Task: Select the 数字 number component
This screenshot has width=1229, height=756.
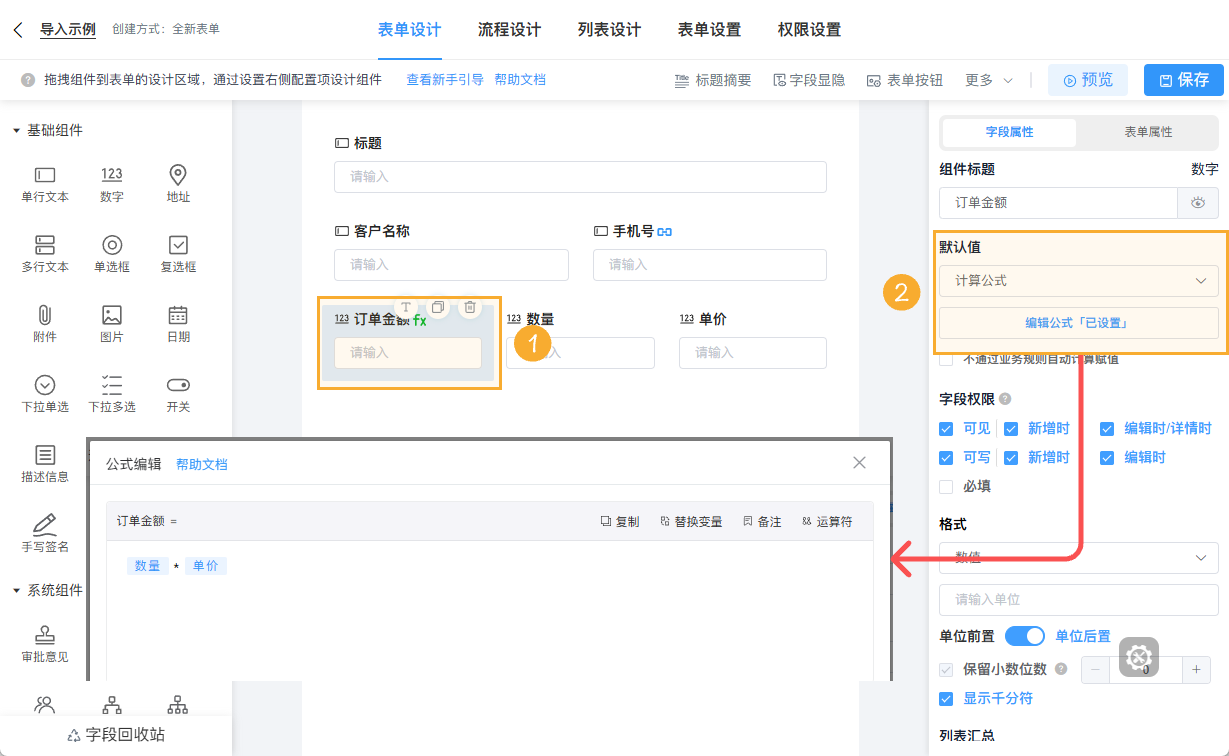Action: tap(112, 183)
